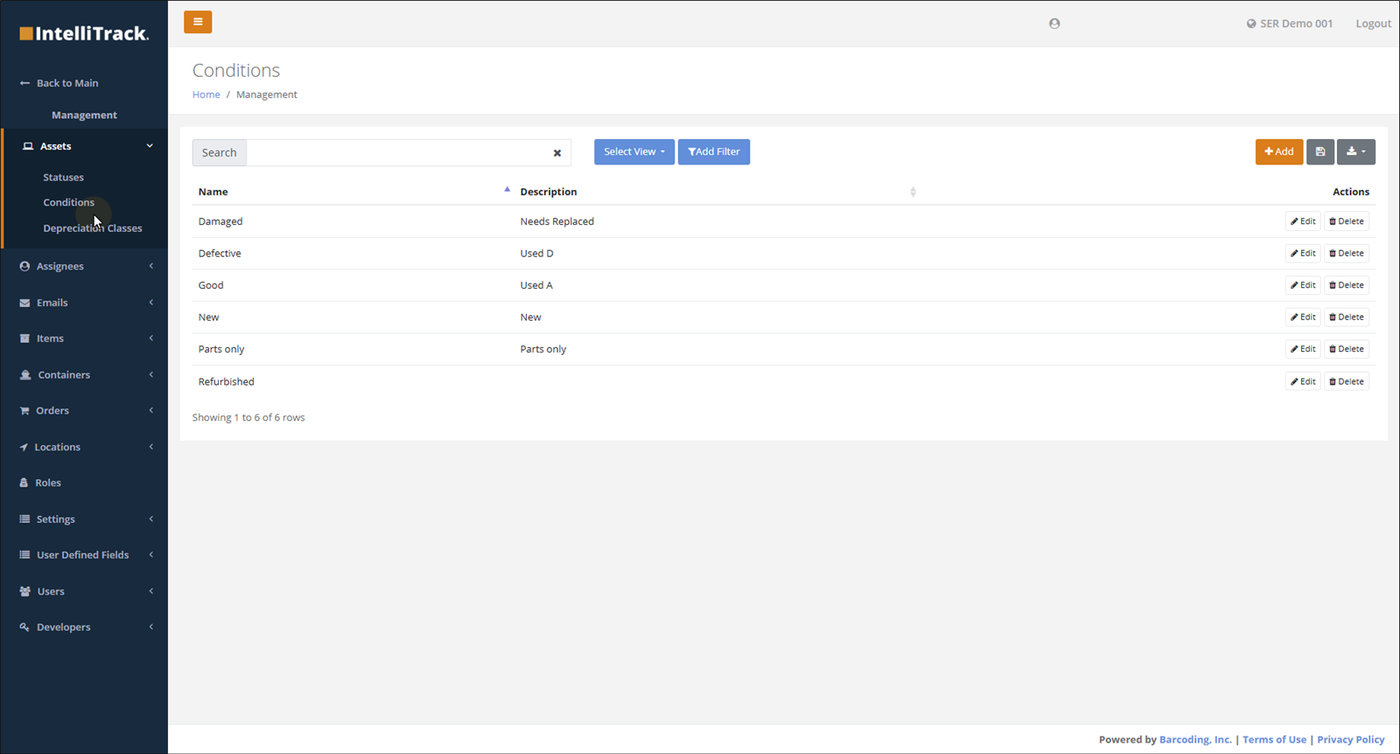Edit the Defective condition row

click(x=1303, y=253)
